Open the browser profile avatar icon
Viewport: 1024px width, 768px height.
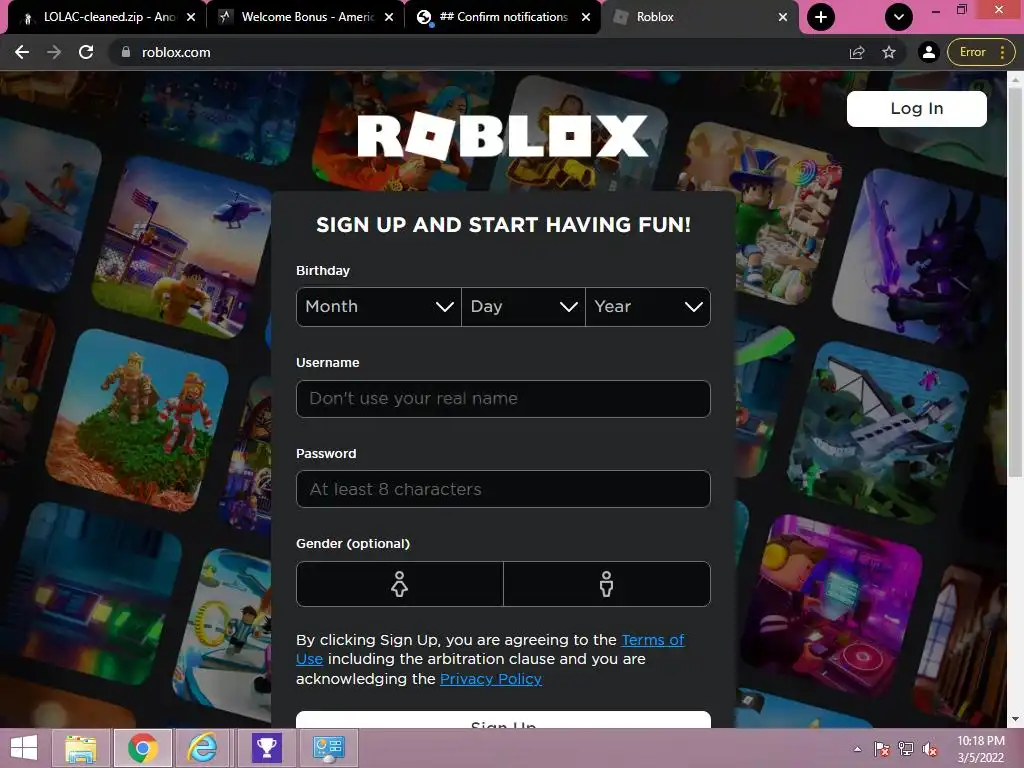(x=928, y=52)
